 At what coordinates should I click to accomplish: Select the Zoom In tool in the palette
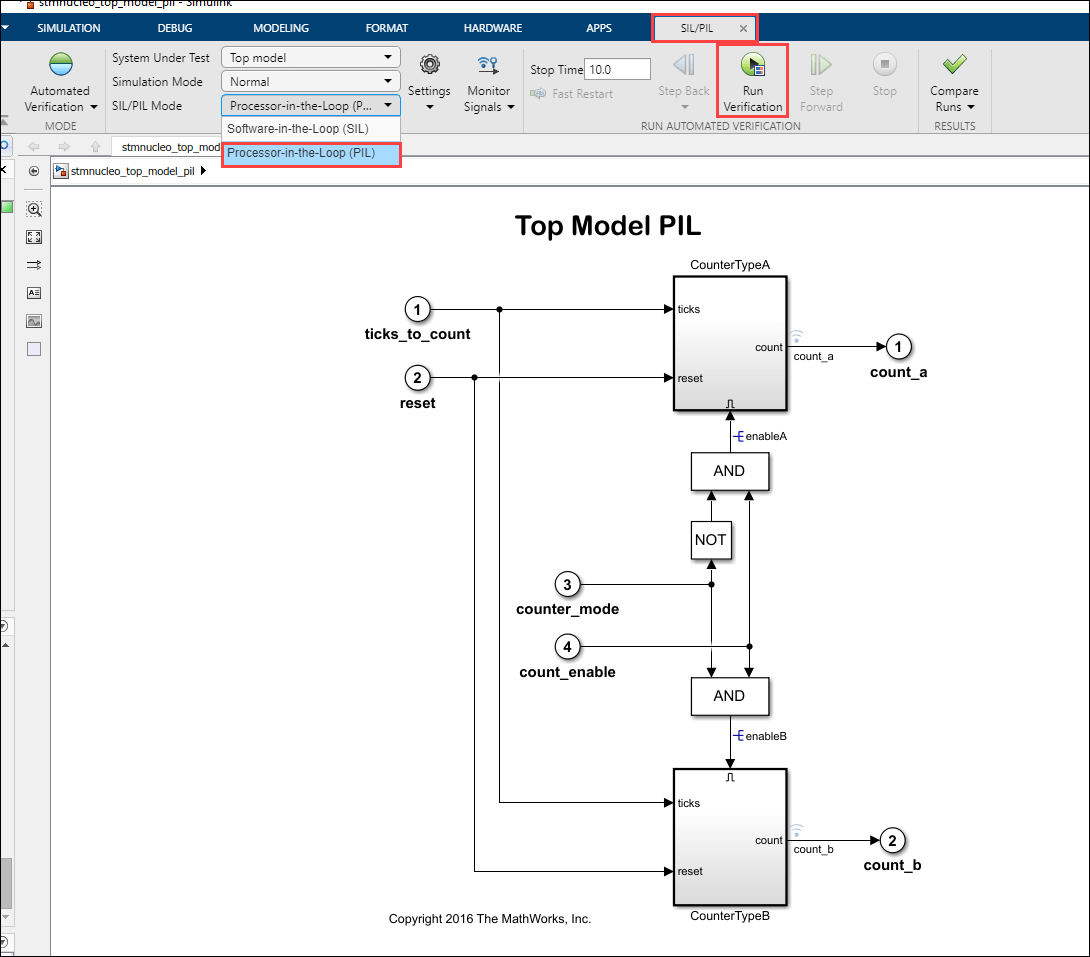34,209
